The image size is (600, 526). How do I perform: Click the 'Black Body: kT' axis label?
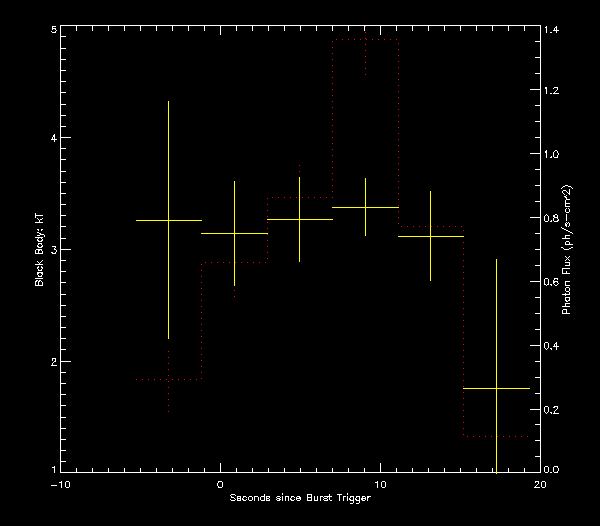tap(40, 250)
